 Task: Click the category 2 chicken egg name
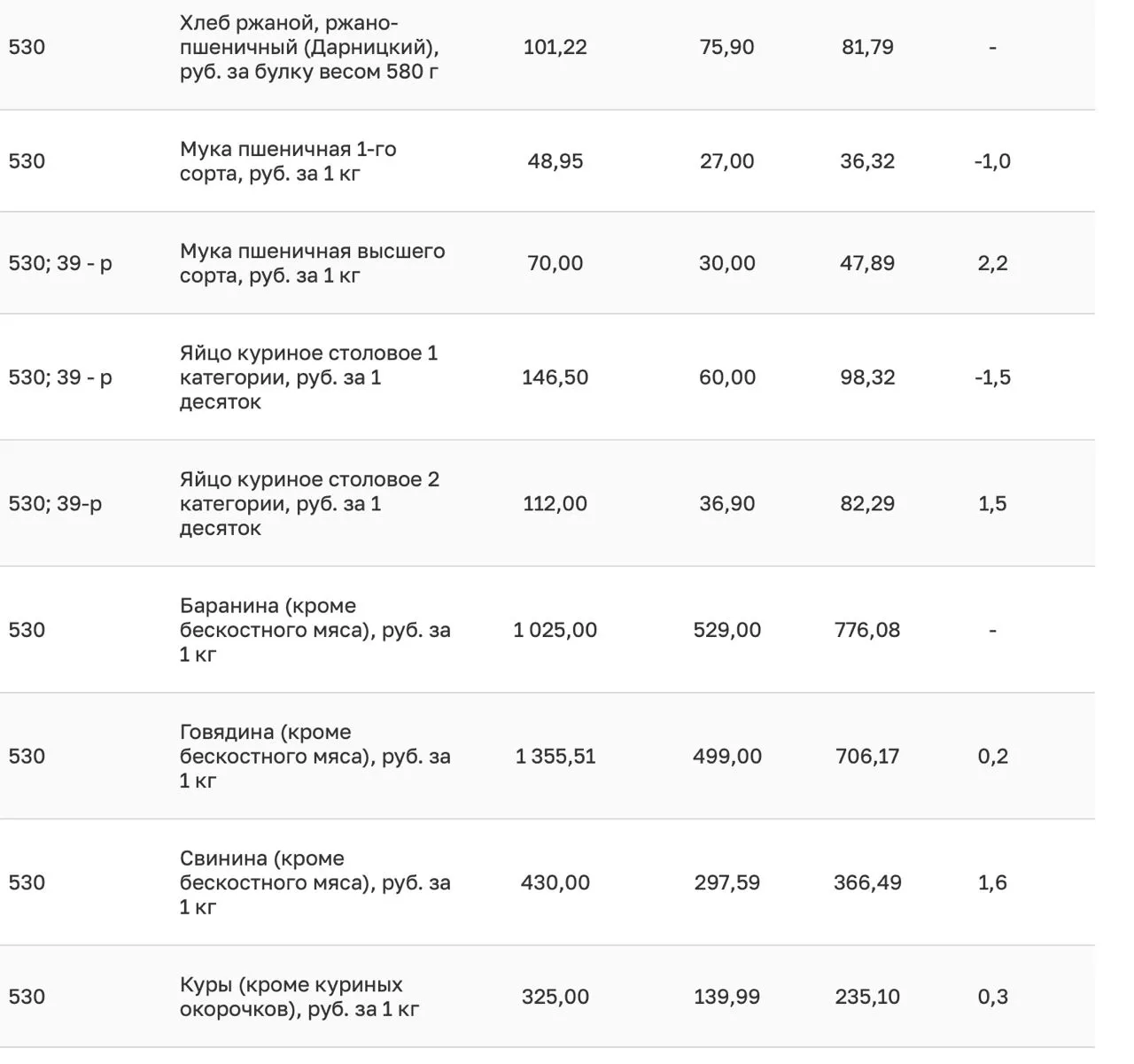[309, 504]
